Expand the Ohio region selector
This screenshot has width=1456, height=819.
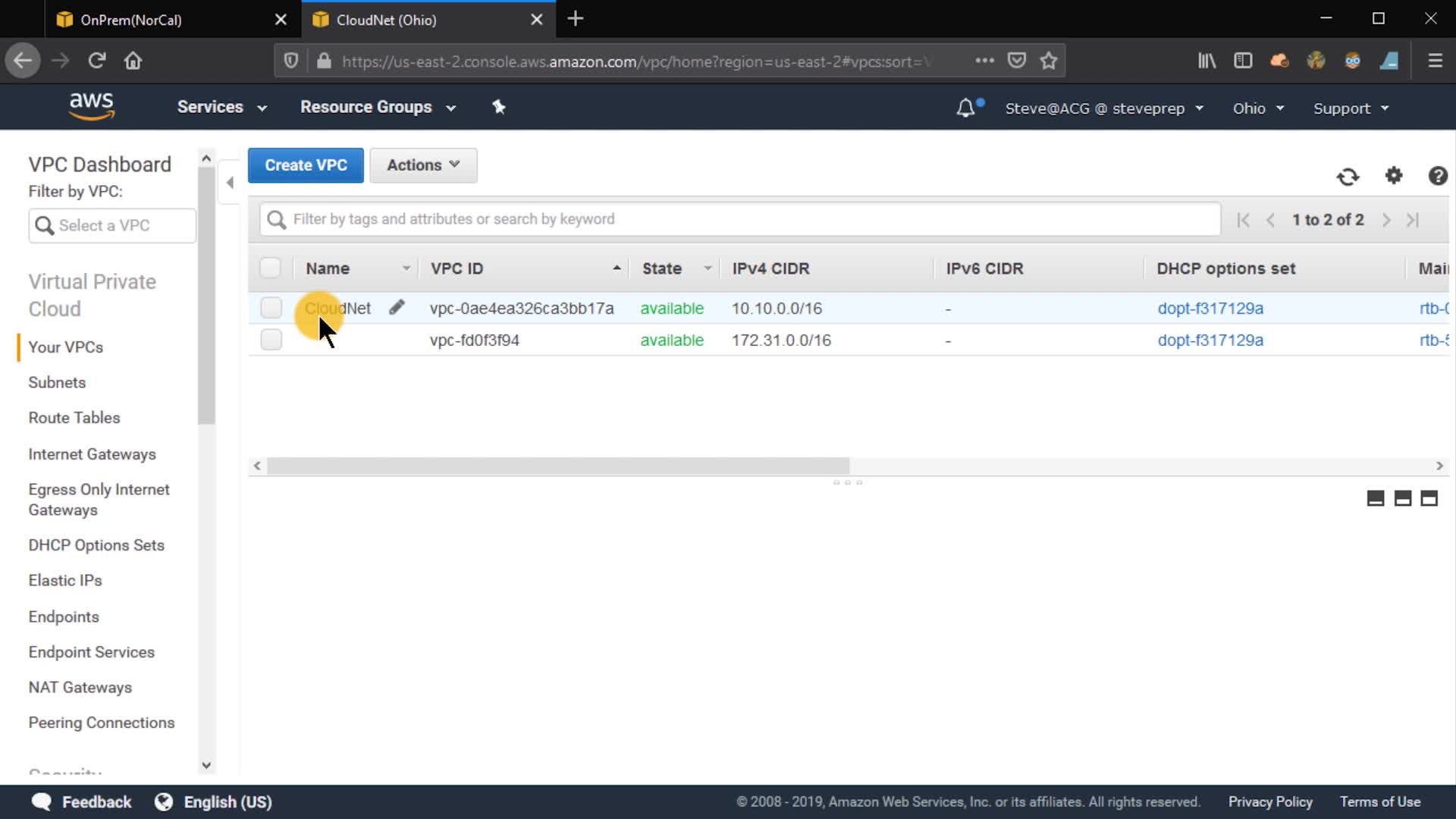[1257, 108]
